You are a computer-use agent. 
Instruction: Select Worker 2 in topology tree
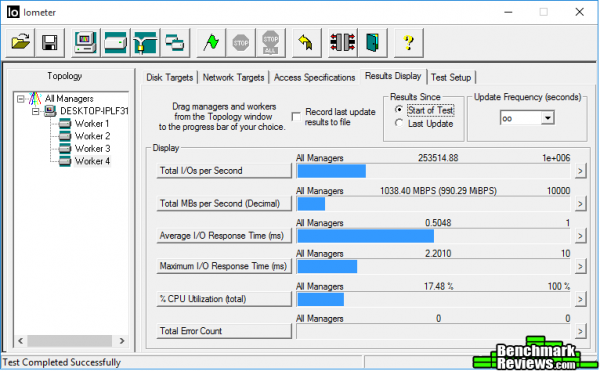92,136
